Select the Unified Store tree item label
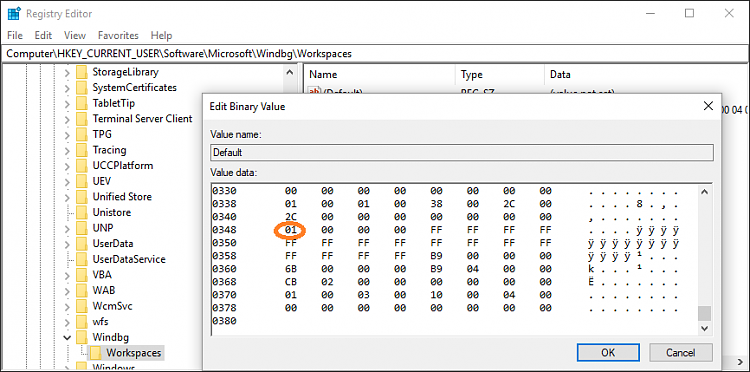The height and width of the screenshot is (372, 750). click(122, 197)
